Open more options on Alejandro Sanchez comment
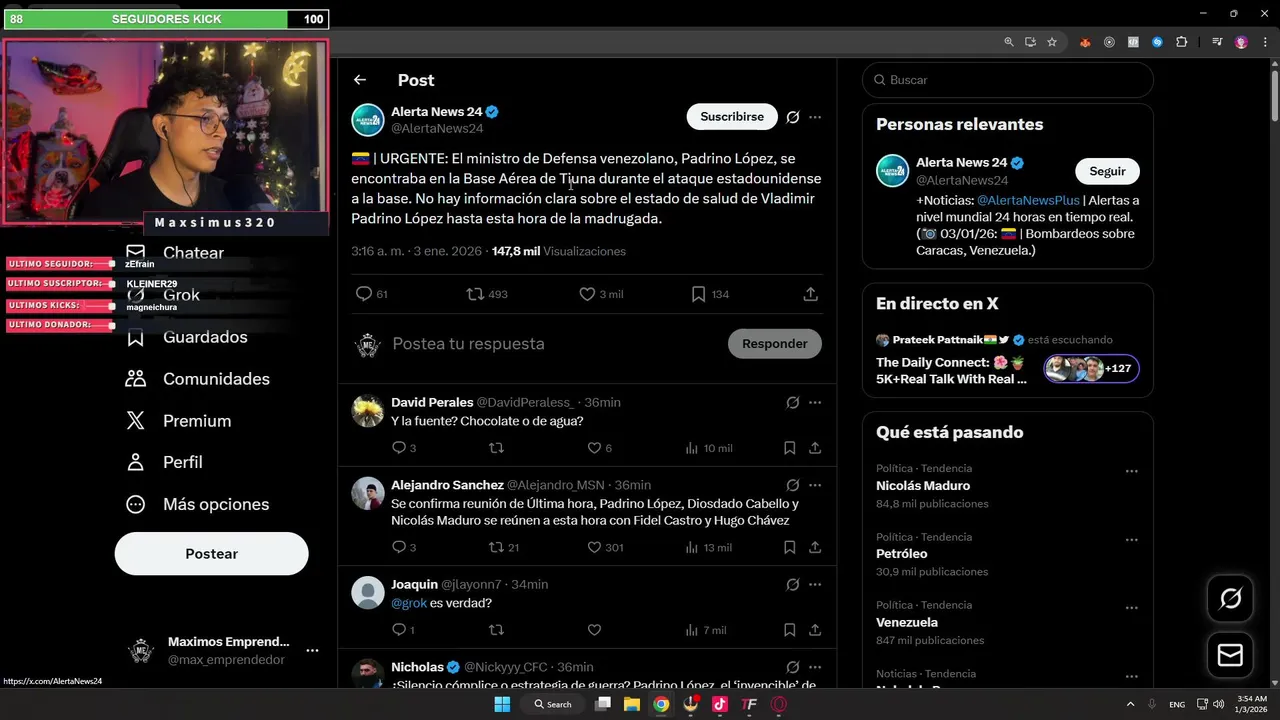Screen dimensions: 1280x720 (x=815, y=485)
